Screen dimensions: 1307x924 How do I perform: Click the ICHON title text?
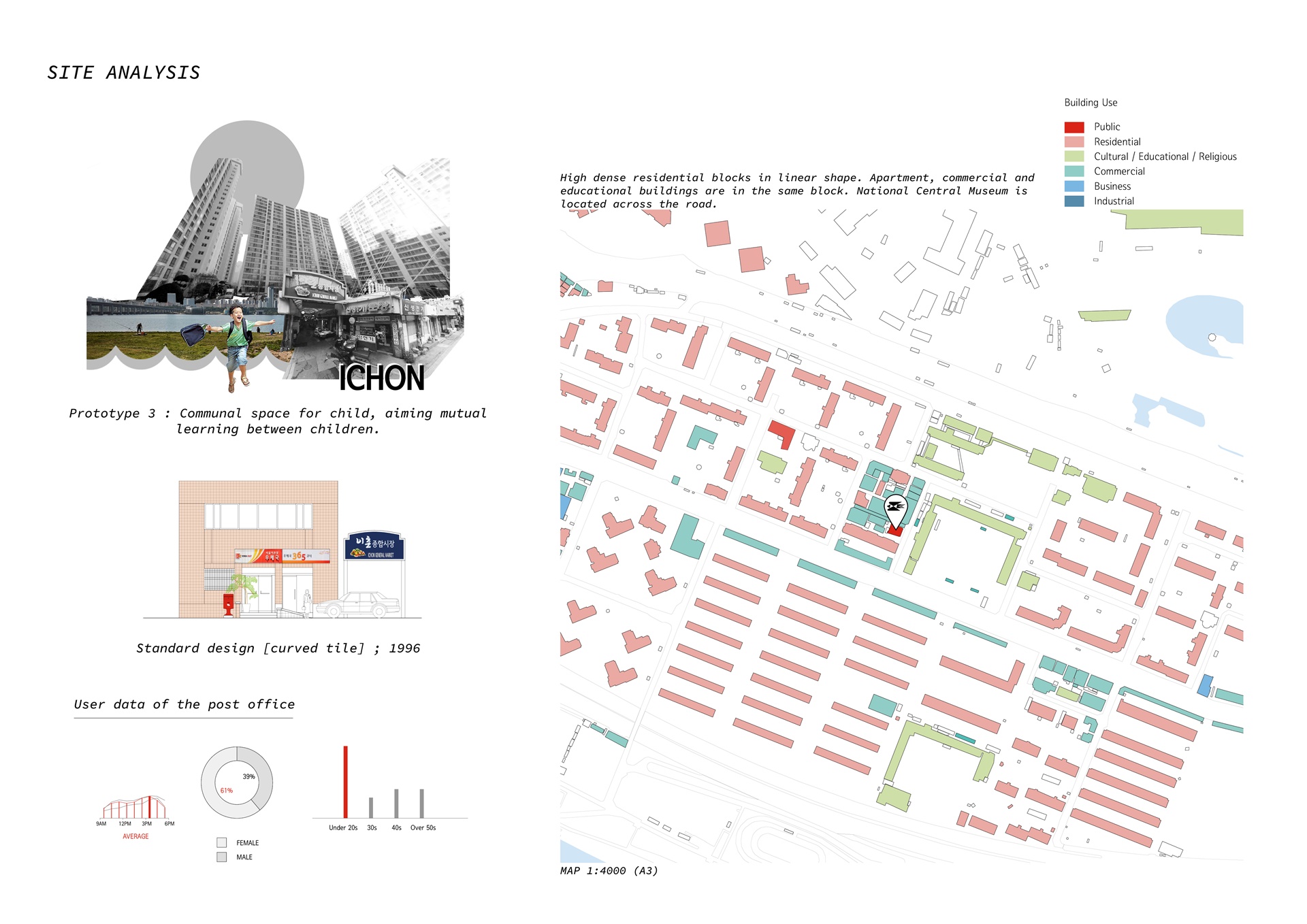click(382, 378)
